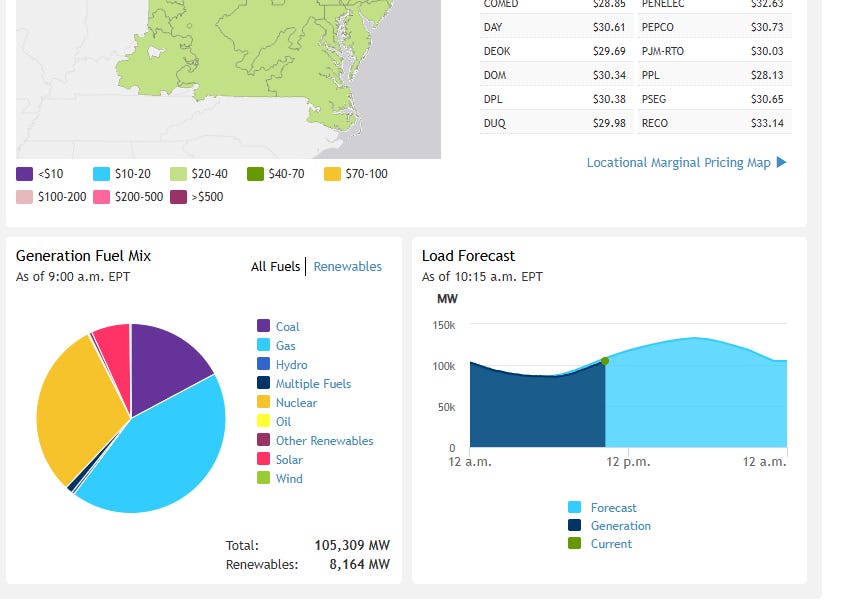Select the All Fuels tab
This screenshot has height=600, width=843.
point(274,266)
